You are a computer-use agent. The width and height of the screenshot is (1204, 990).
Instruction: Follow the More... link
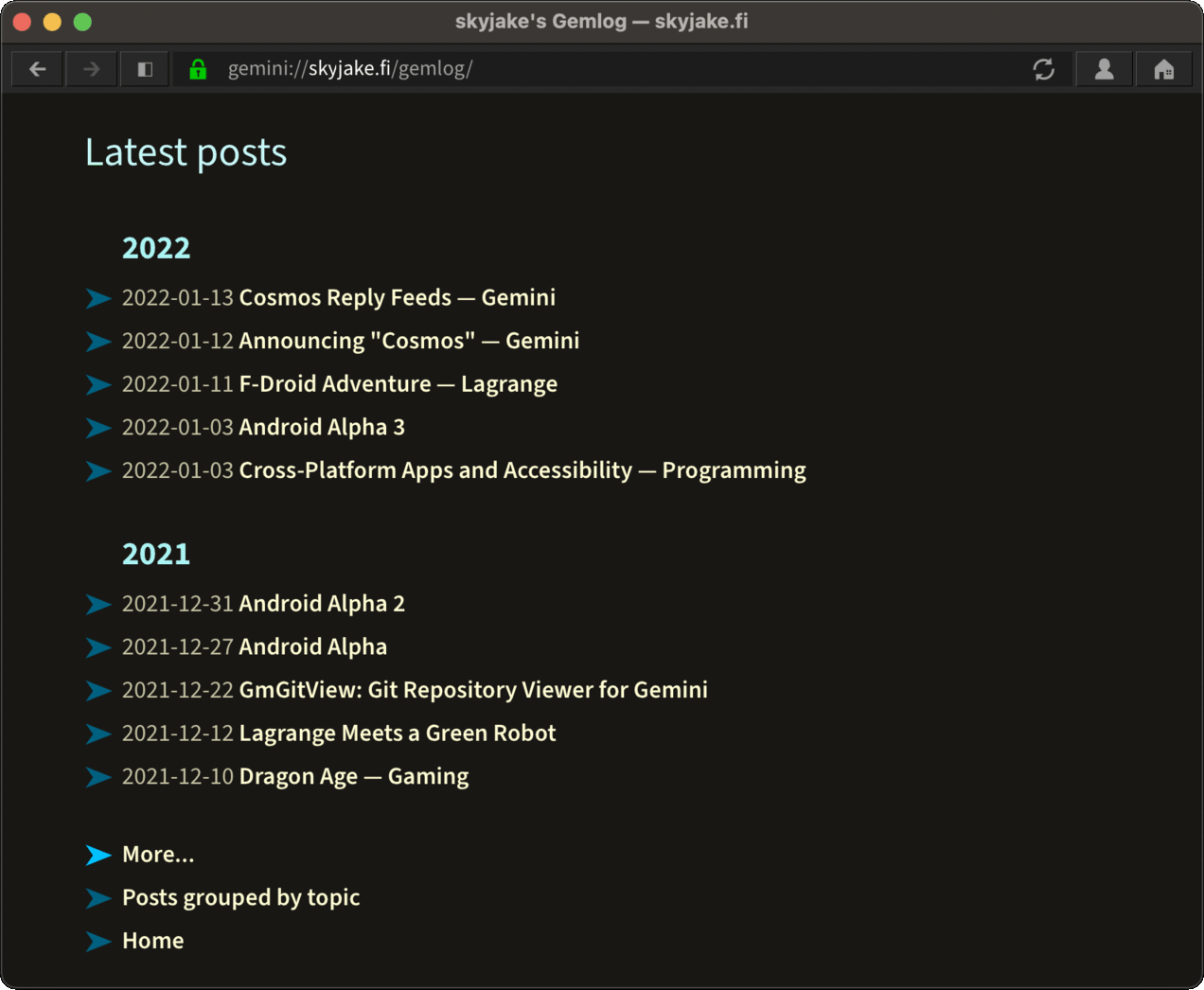point(158,855)
